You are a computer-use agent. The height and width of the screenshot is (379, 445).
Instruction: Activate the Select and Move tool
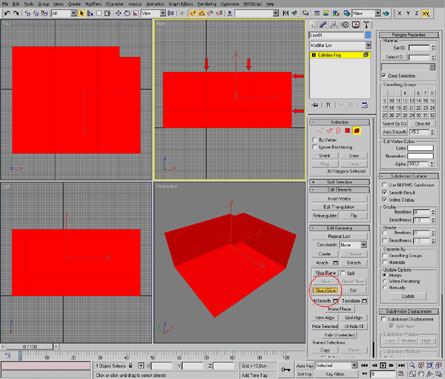pos(118,13)
